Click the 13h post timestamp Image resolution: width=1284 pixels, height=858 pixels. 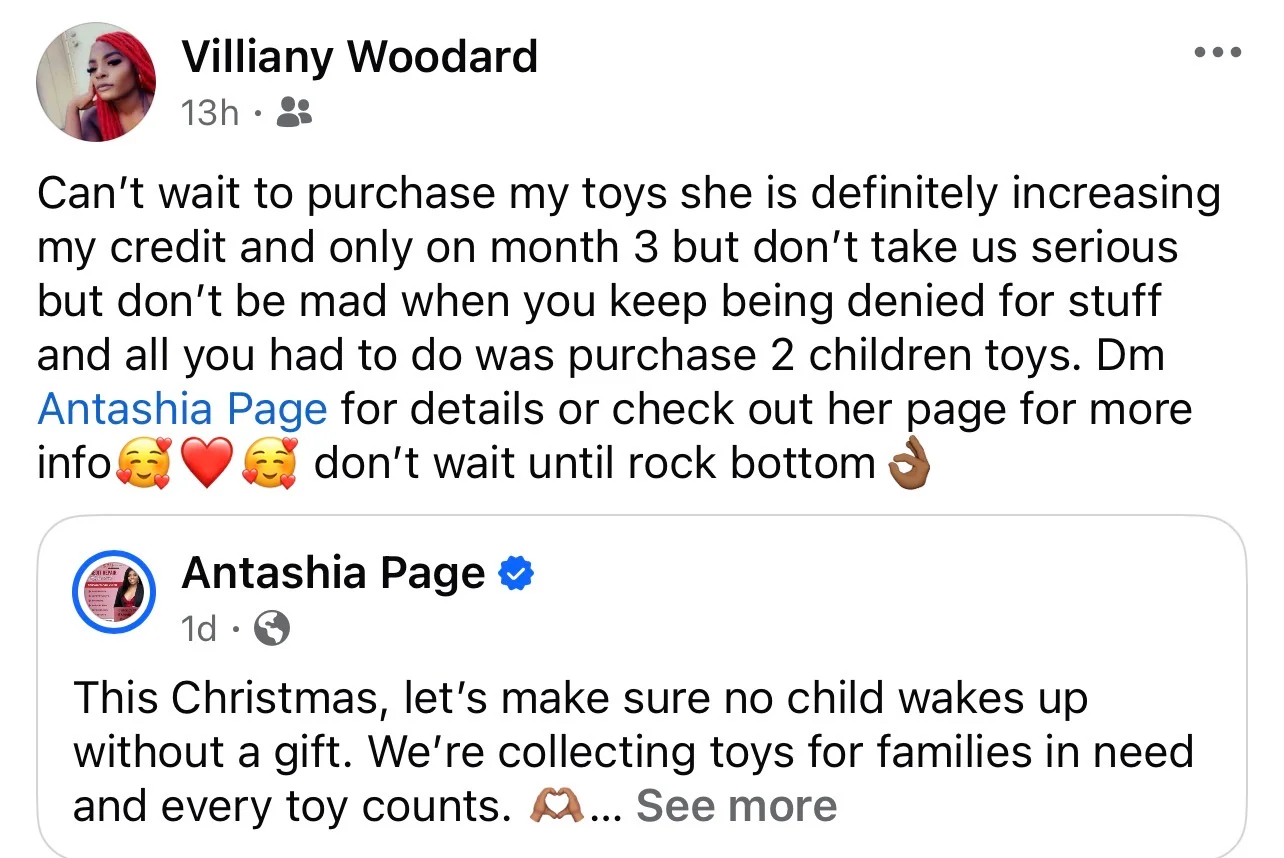coord(210,112)
